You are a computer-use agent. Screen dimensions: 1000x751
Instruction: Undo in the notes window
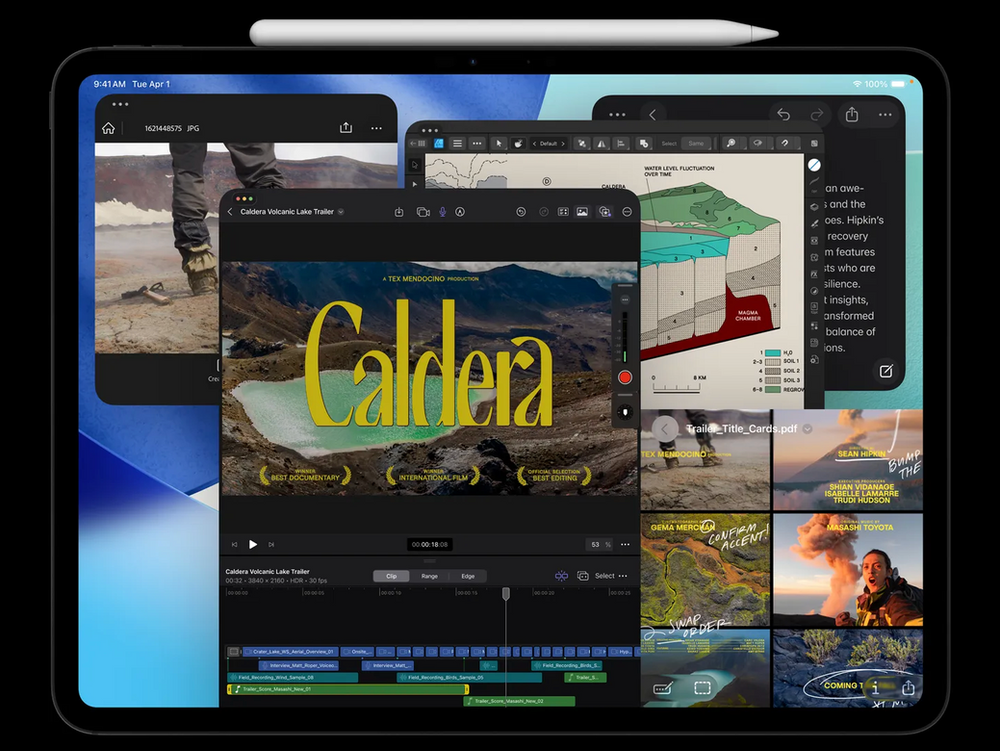783,115
